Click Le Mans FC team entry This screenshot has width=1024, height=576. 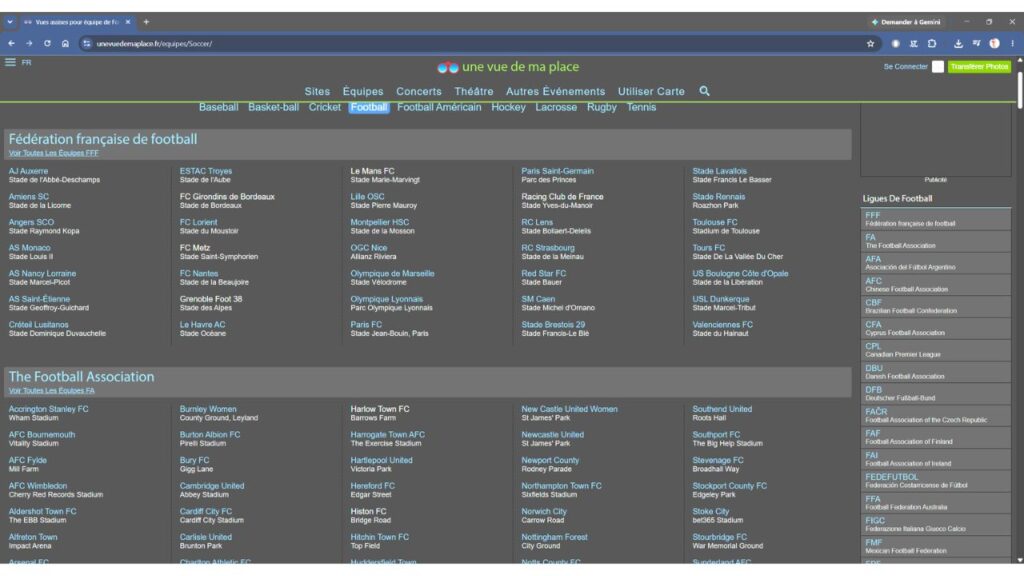[372, 171]
